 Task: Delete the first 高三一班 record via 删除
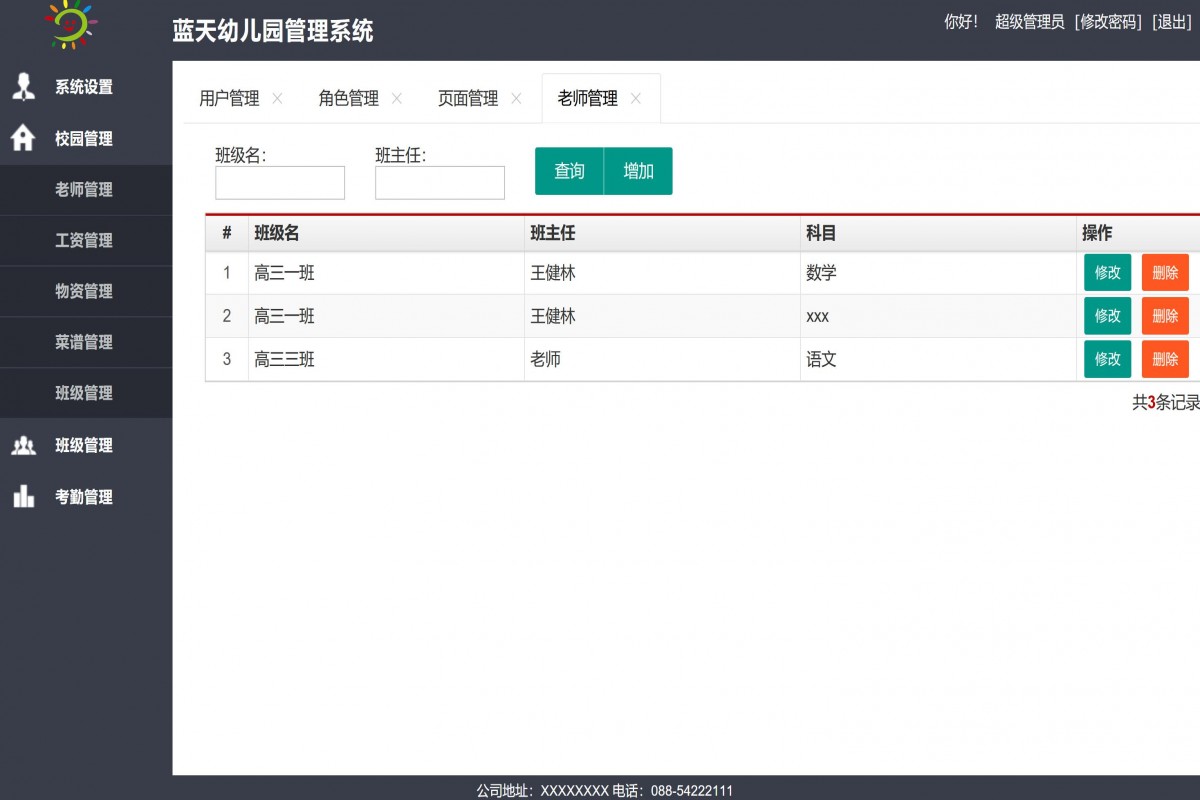click(x=1165, y=273)
